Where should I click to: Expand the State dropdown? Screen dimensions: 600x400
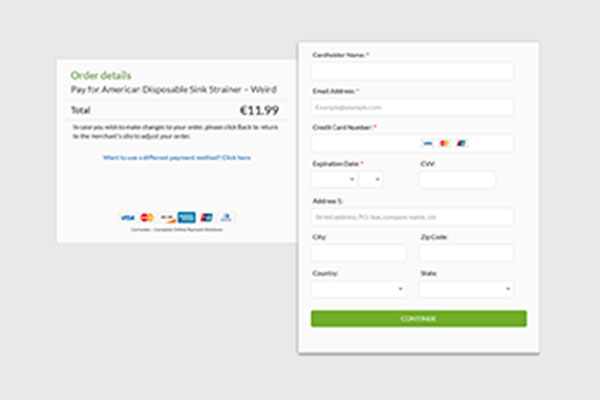(466, 289)
